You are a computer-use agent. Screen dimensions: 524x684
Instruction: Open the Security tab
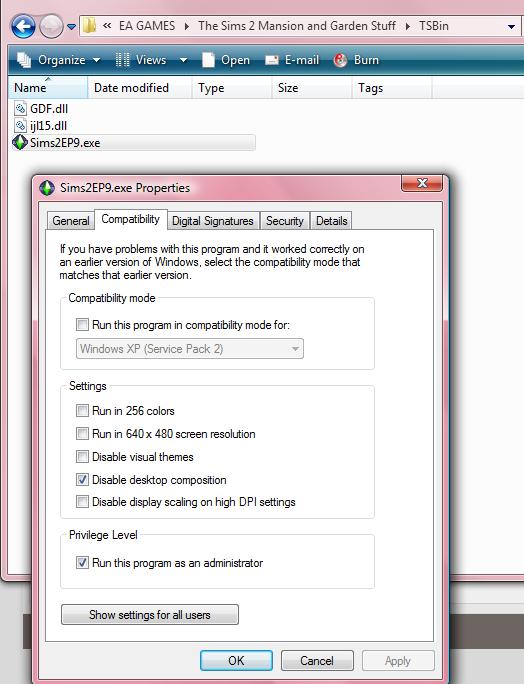tap(284, 221)
